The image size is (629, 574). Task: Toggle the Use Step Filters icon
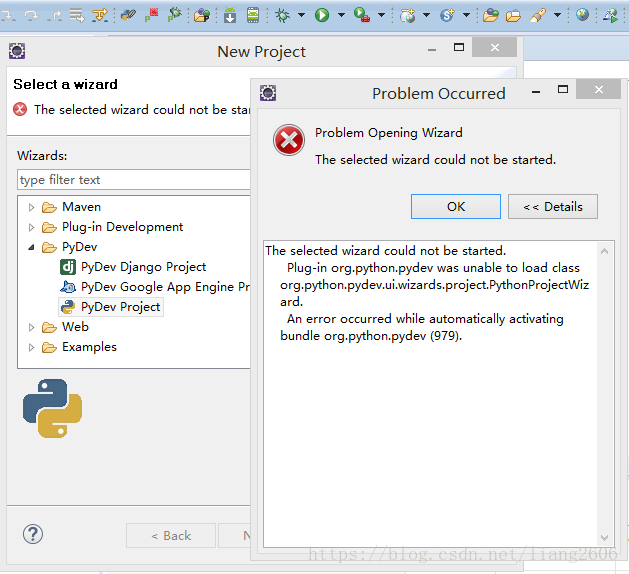pos(100,16)
